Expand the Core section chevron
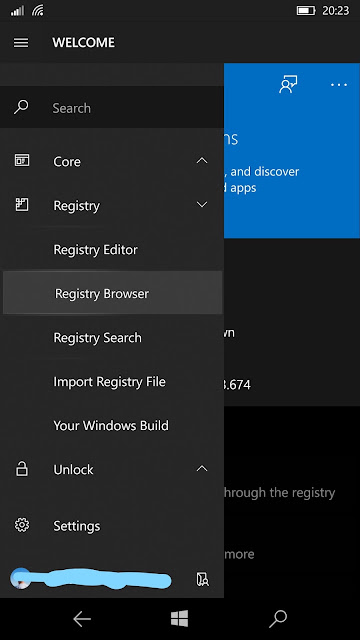 click(x=202, y=160)
